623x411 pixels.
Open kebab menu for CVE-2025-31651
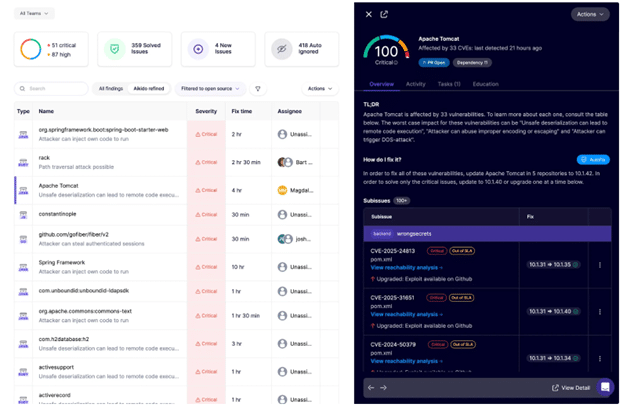coord(600,311)
